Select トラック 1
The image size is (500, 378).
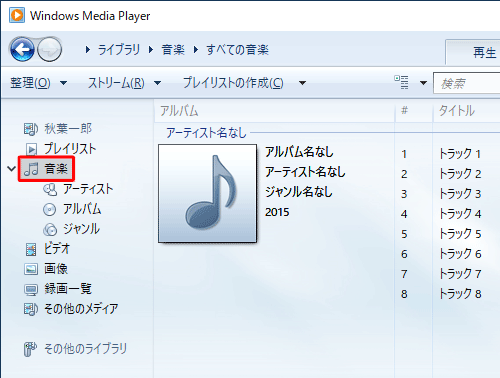point(460,154)
